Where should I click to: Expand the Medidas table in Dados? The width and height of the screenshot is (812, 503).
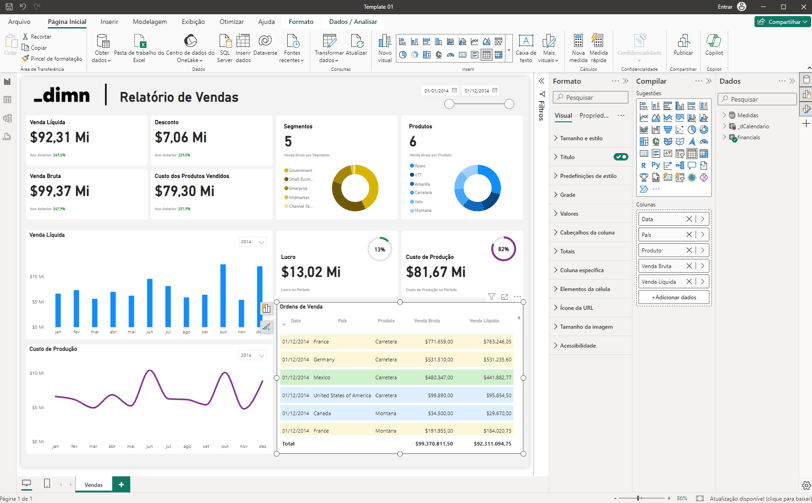coord(724,116)
